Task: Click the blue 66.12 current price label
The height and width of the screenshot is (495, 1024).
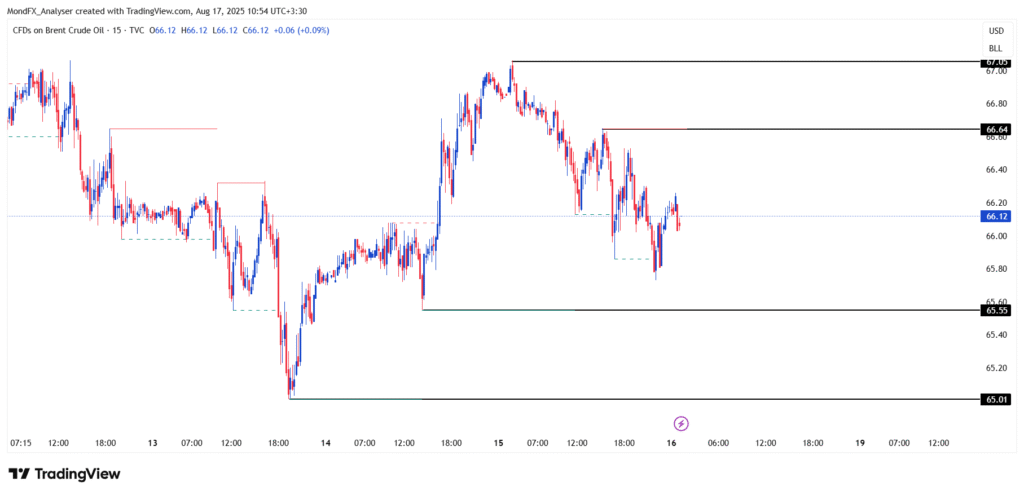Action: point(995,216)
